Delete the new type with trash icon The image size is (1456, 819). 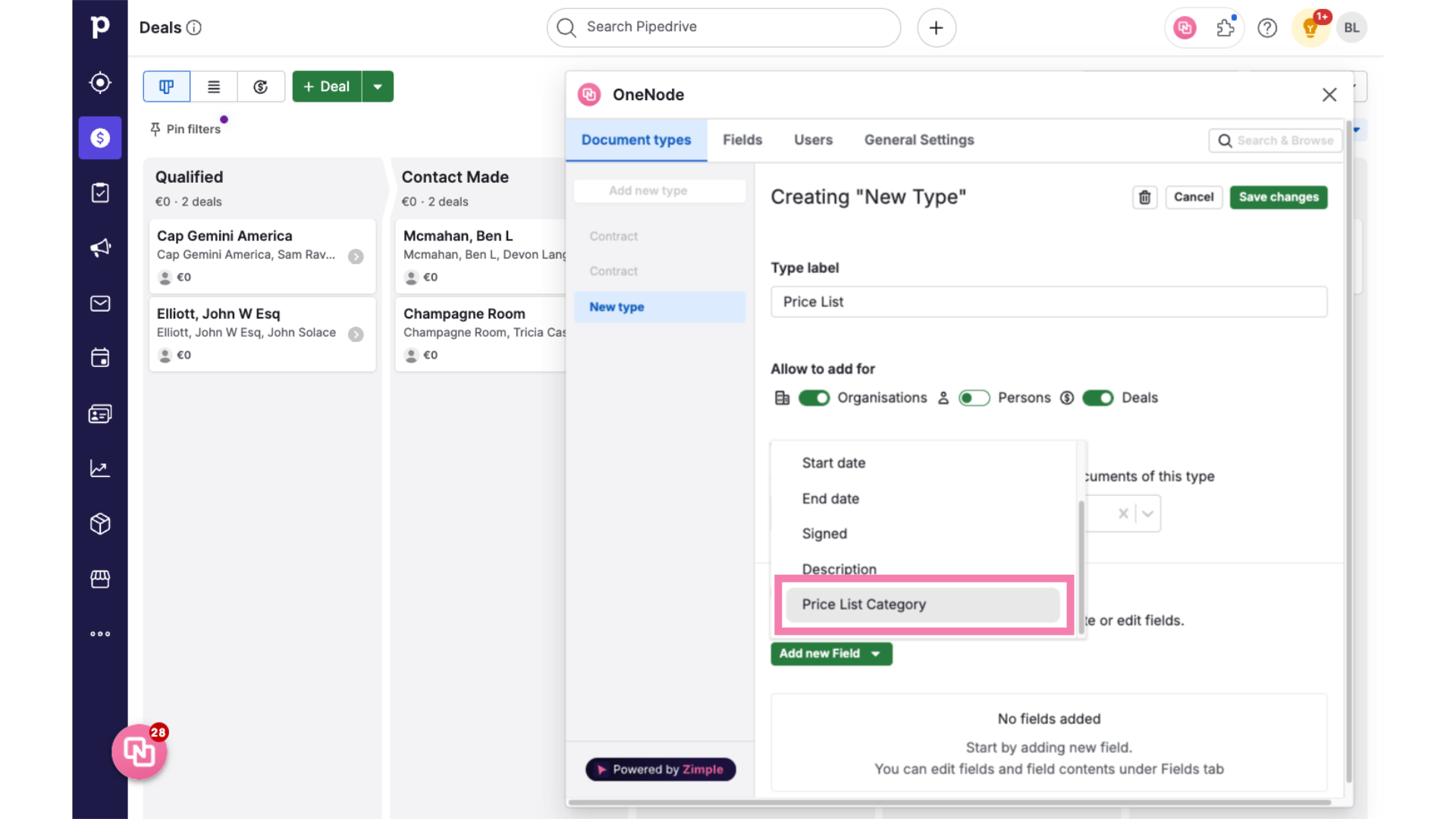(1145, 197)
